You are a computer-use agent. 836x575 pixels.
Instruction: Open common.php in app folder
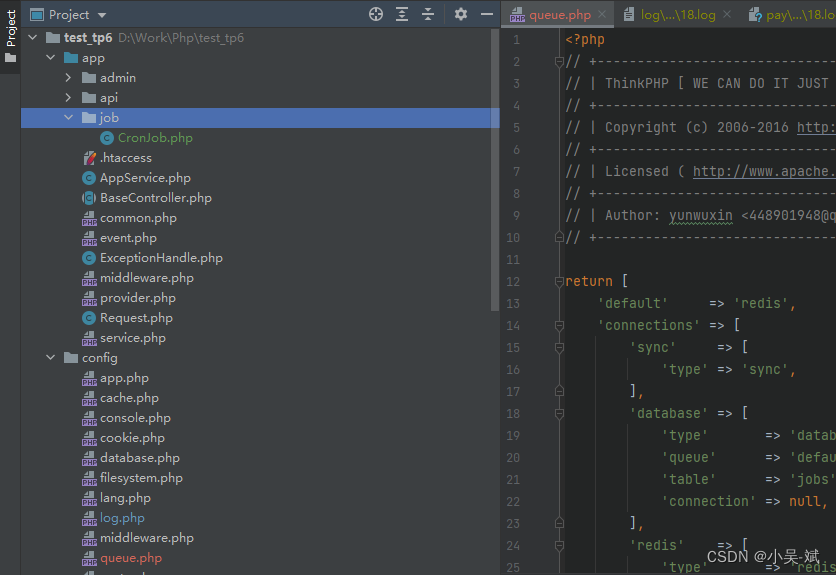click(138, 218)
